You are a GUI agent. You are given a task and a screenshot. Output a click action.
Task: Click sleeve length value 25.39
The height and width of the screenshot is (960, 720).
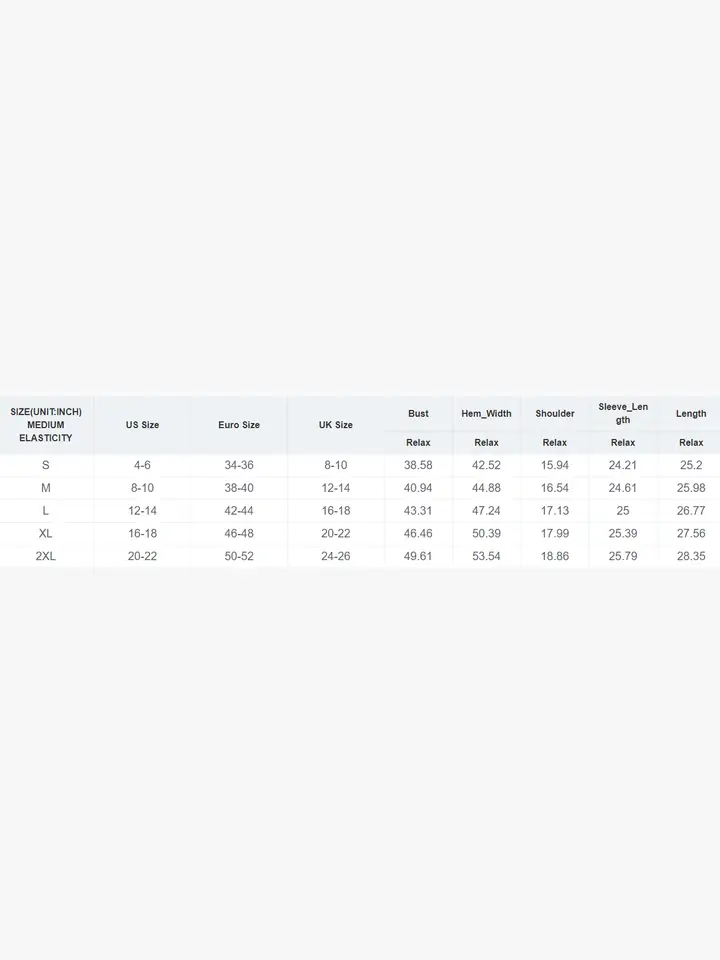pyautogui.click(x=623, y=533)
